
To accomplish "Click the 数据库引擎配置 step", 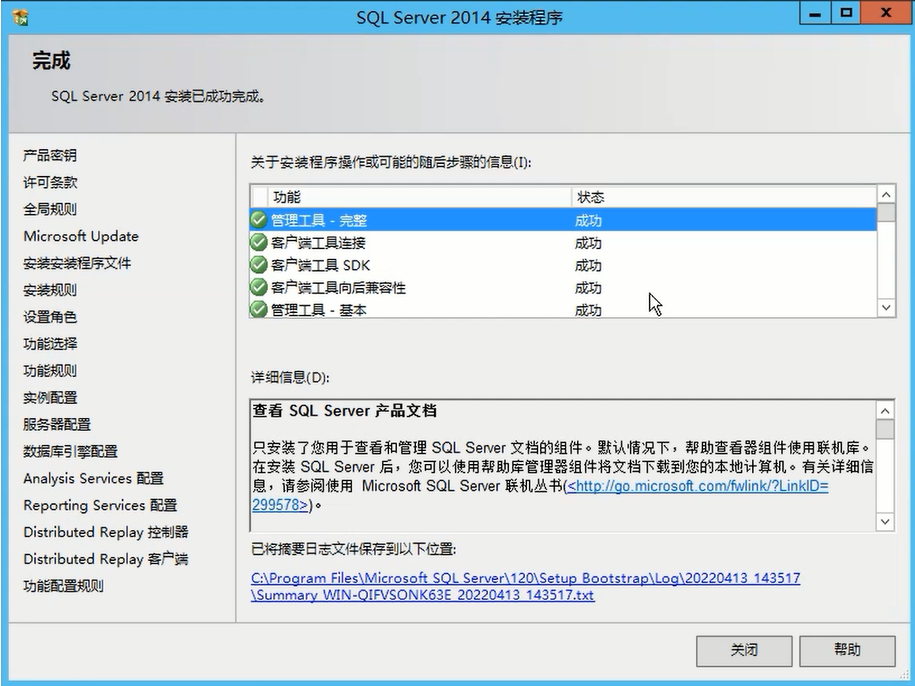I will tap(71, 451).
